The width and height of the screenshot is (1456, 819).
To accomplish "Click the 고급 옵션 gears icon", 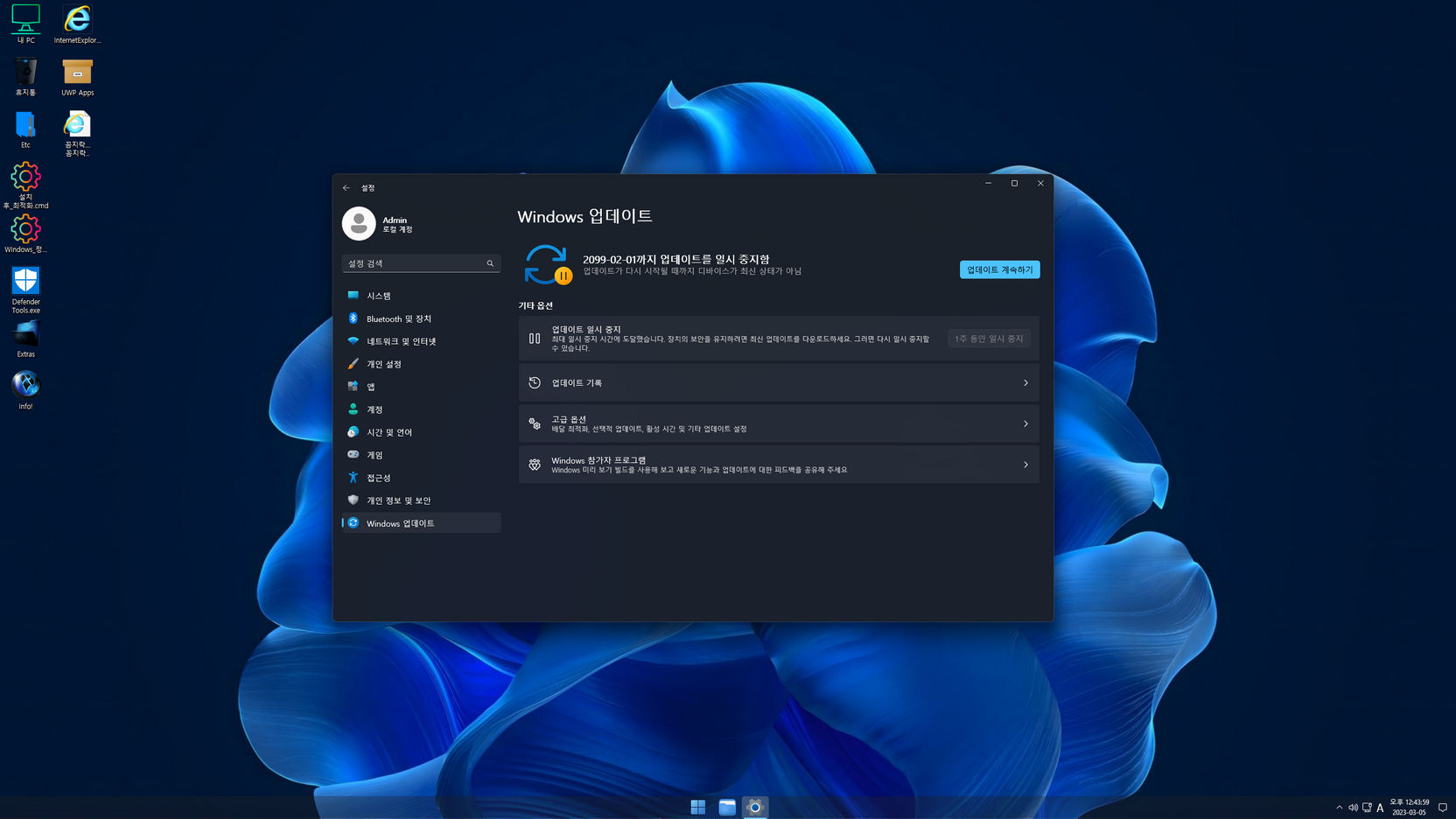I will click(x=535, y=423).
